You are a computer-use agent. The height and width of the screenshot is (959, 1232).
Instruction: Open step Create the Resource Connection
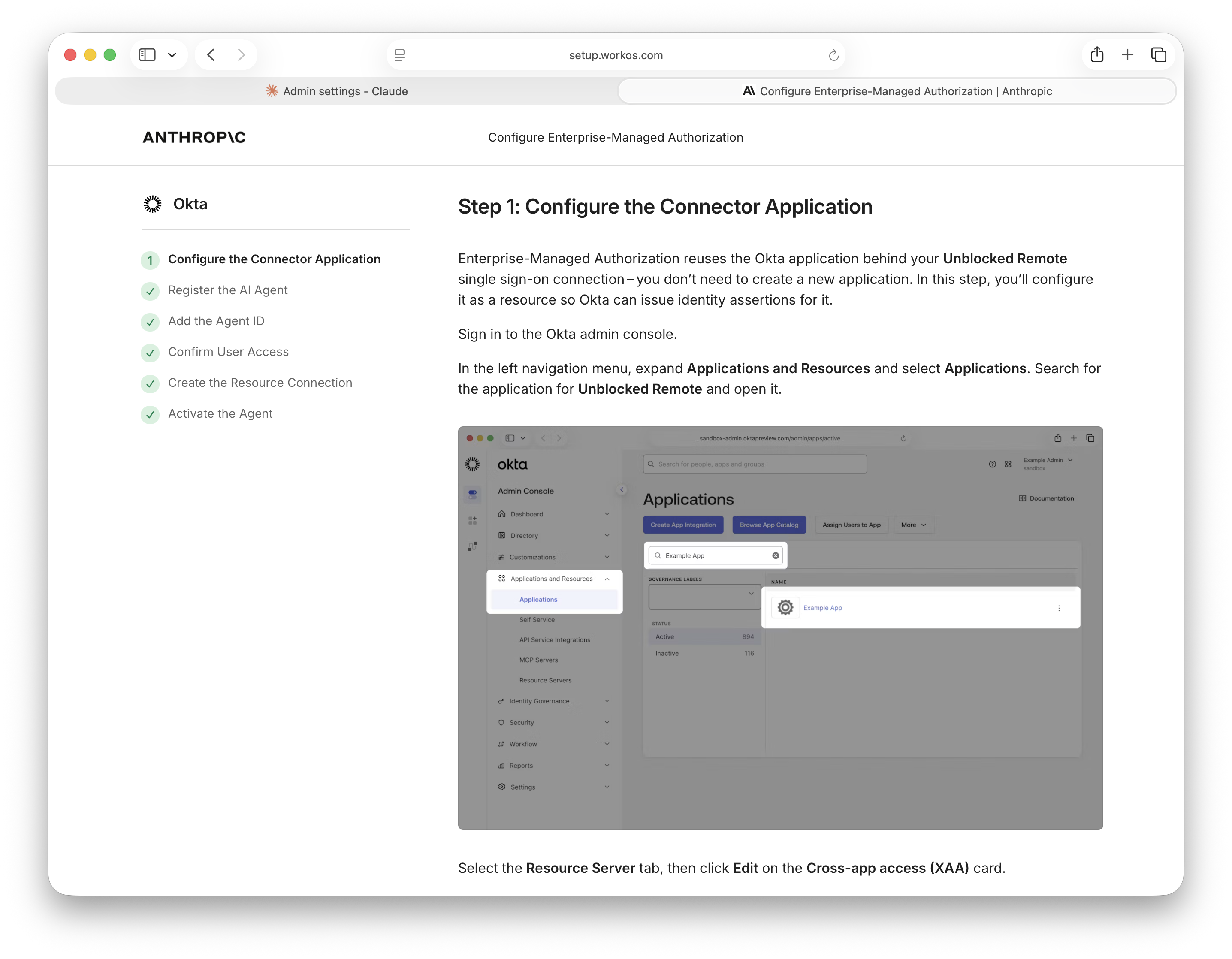pos(260,383)
